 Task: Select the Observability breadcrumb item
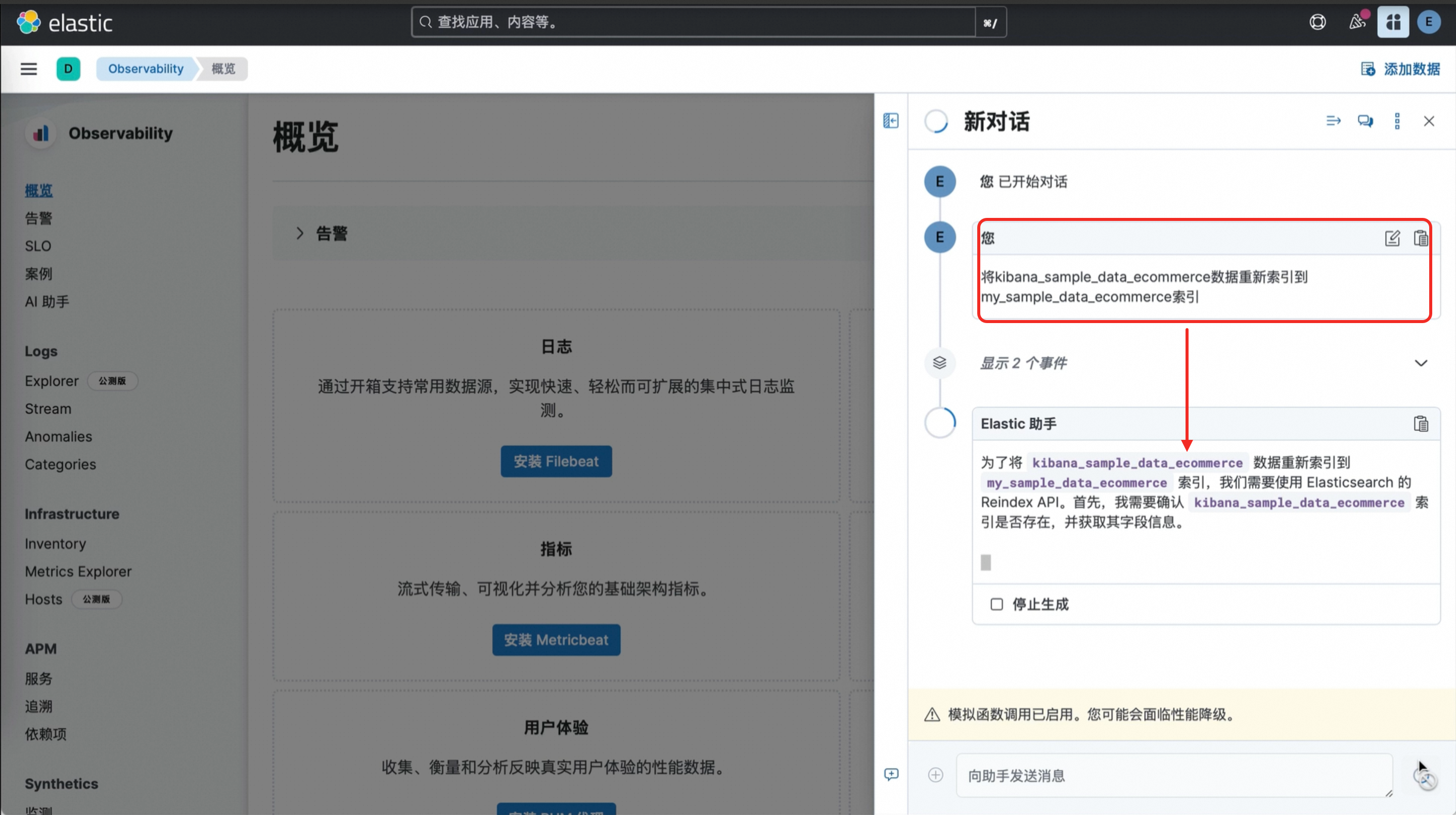click(145, 68)
